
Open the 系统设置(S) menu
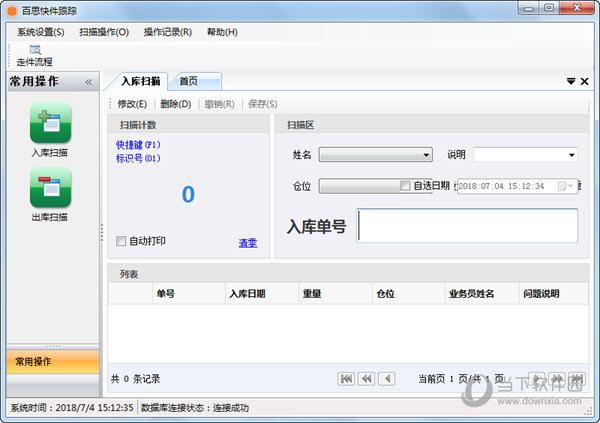(41, 32)
